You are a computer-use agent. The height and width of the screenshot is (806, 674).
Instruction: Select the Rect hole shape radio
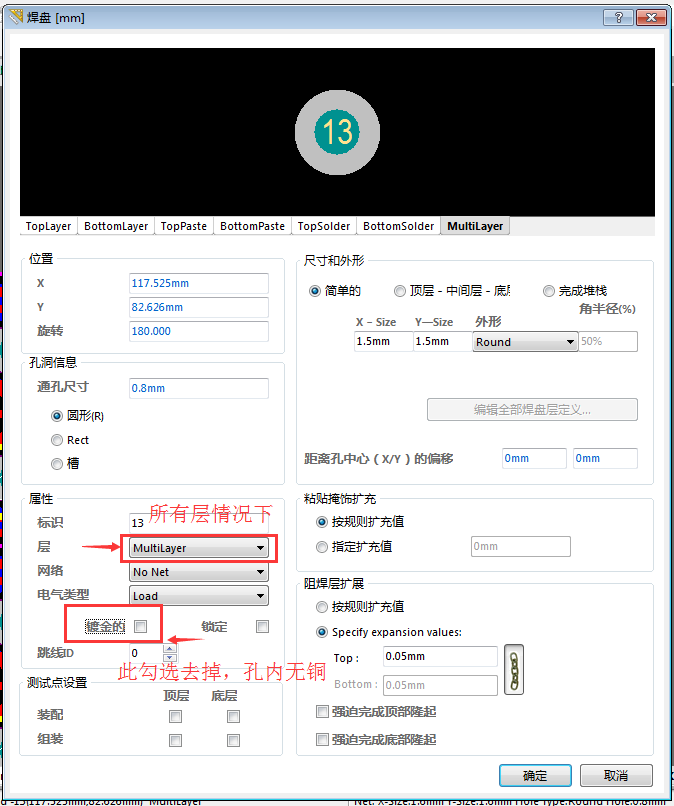pyautogui.click(x=57, y=440)
